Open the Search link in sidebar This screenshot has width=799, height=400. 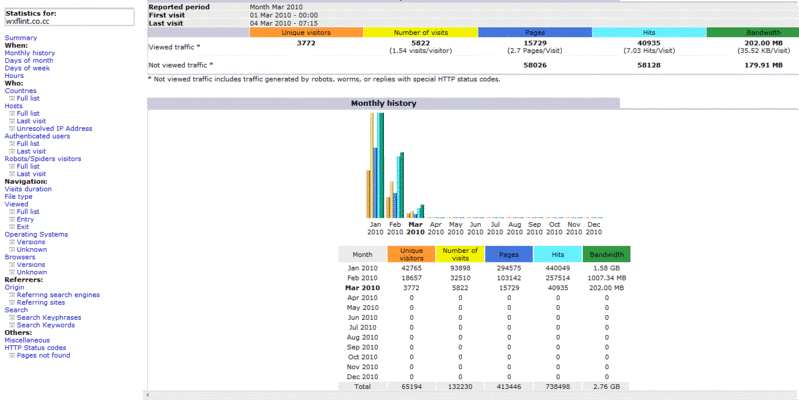(x=16, y=310)
